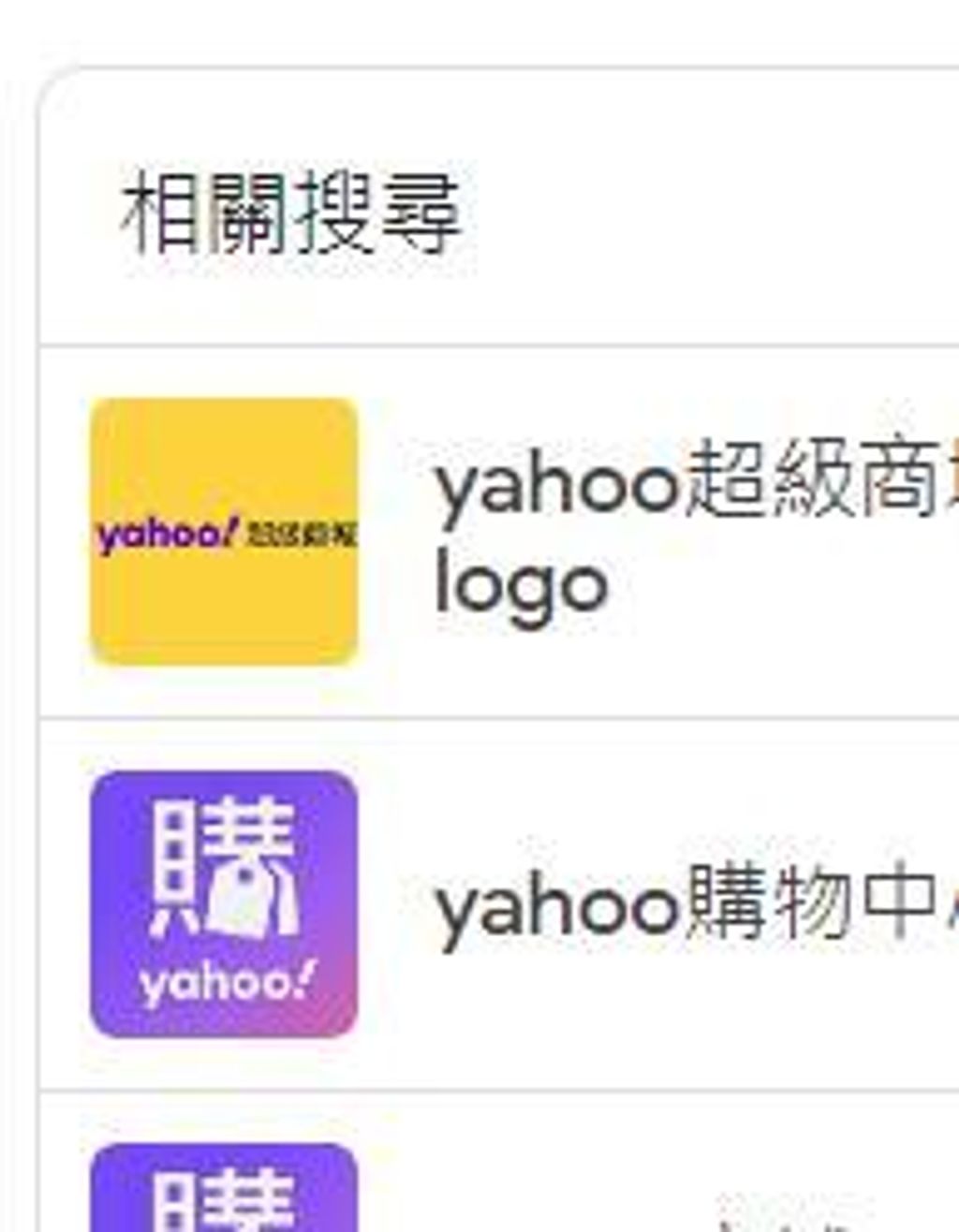The image size is (959, 1232).
Task: Select the partially visible third purple 購 icon
Action: tap(224, 1187)
